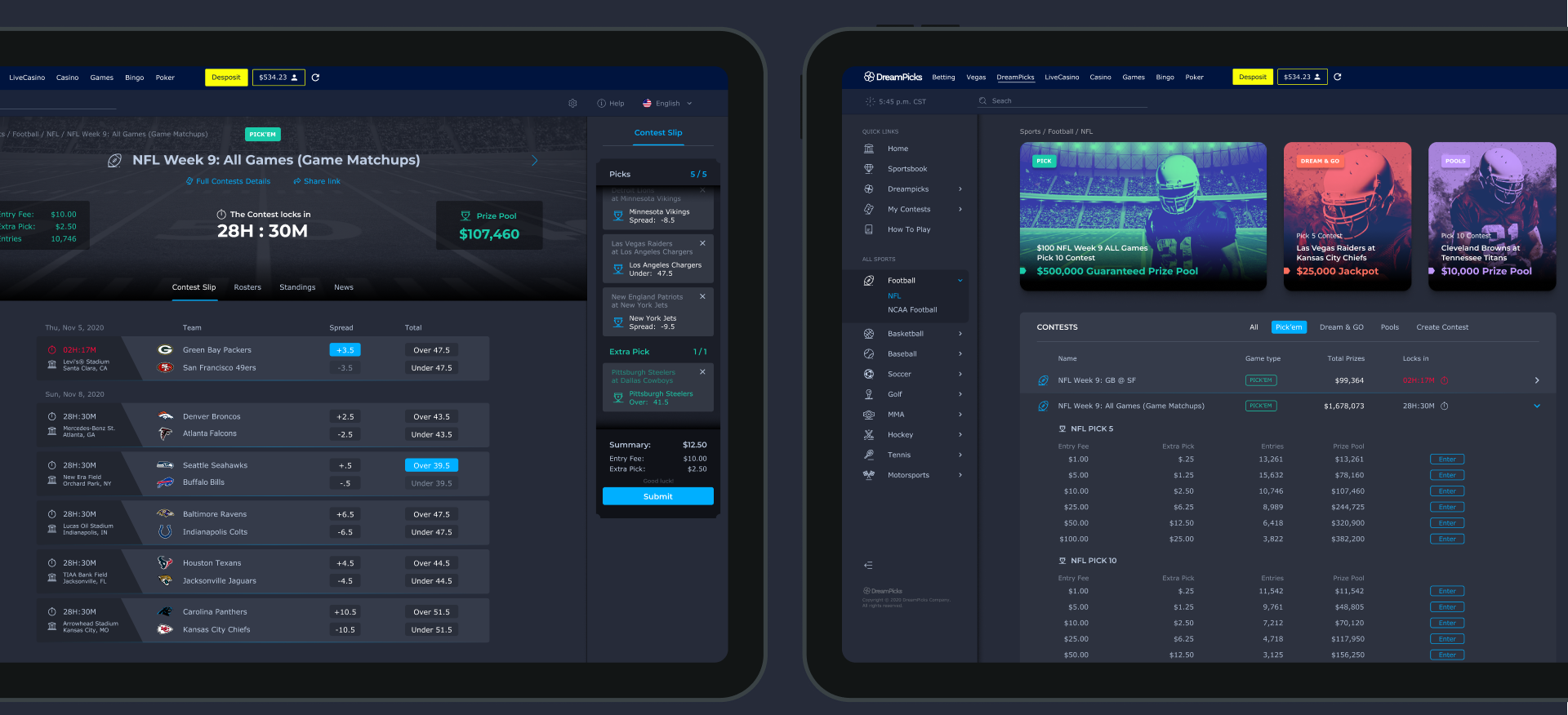Click the Search input field
Image resolution: width=1568 pixels, height=715 pixels.
click(1062, 101)
